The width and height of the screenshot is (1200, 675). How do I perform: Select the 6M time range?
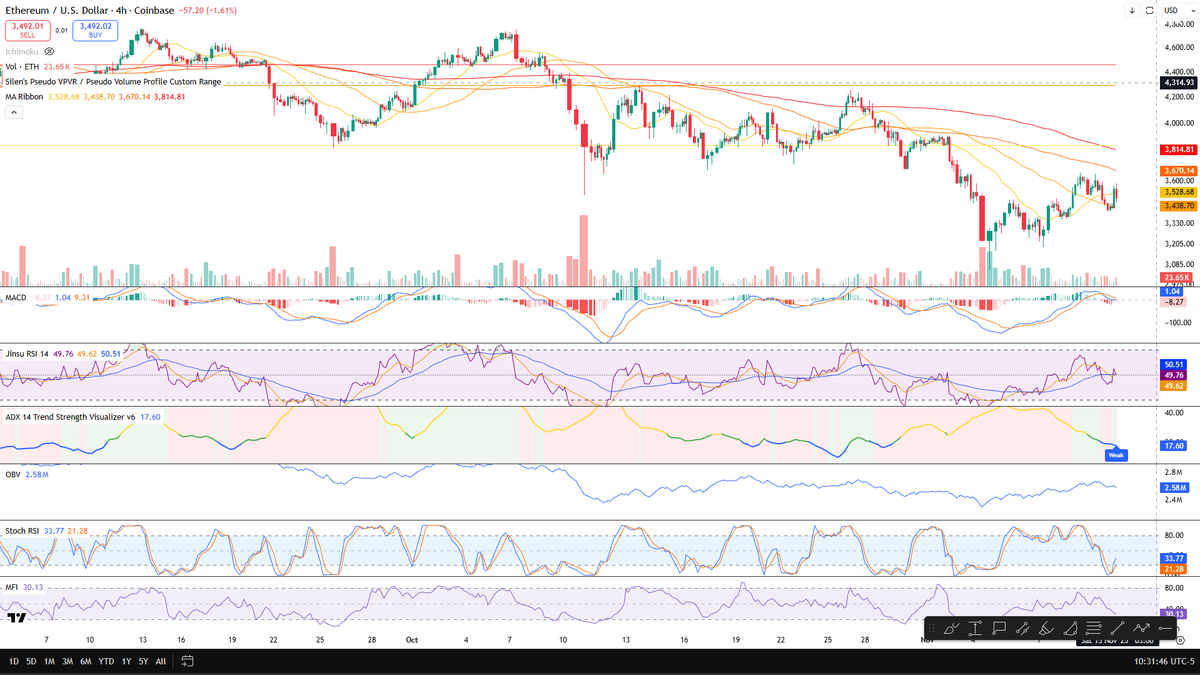point(86,661)
